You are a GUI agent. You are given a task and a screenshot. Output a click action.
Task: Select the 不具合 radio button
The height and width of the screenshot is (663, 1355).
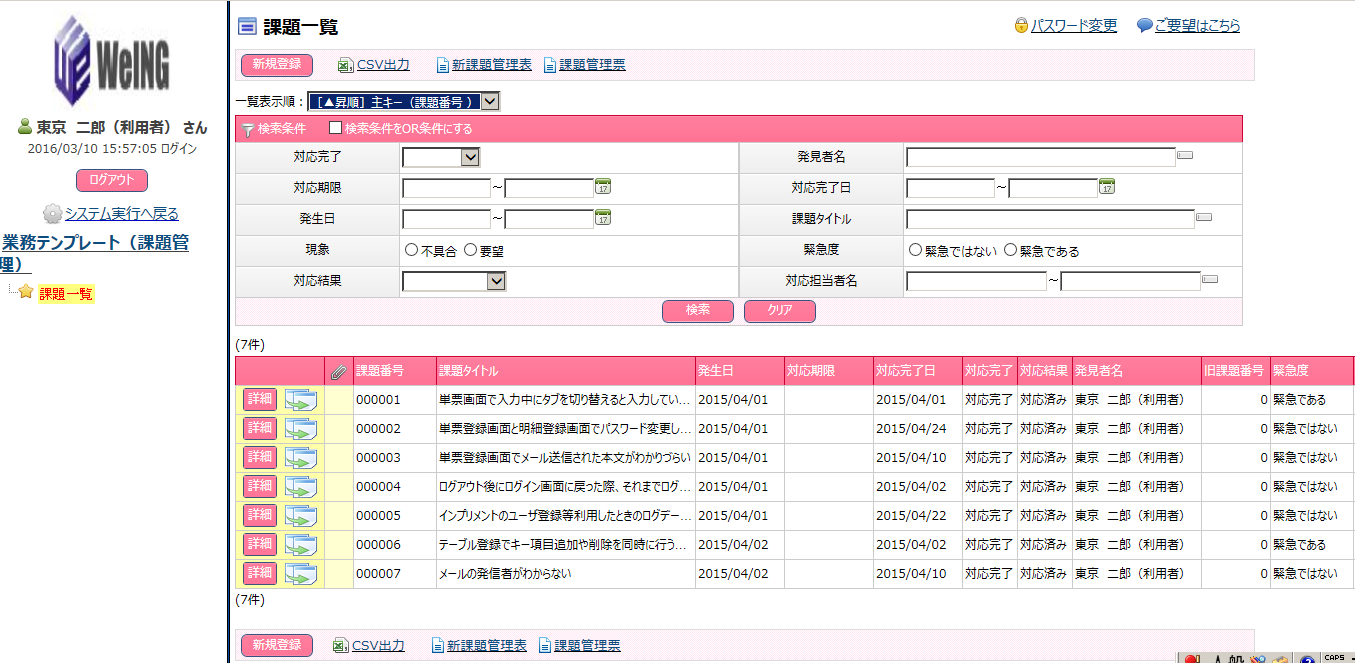[411, 250]
